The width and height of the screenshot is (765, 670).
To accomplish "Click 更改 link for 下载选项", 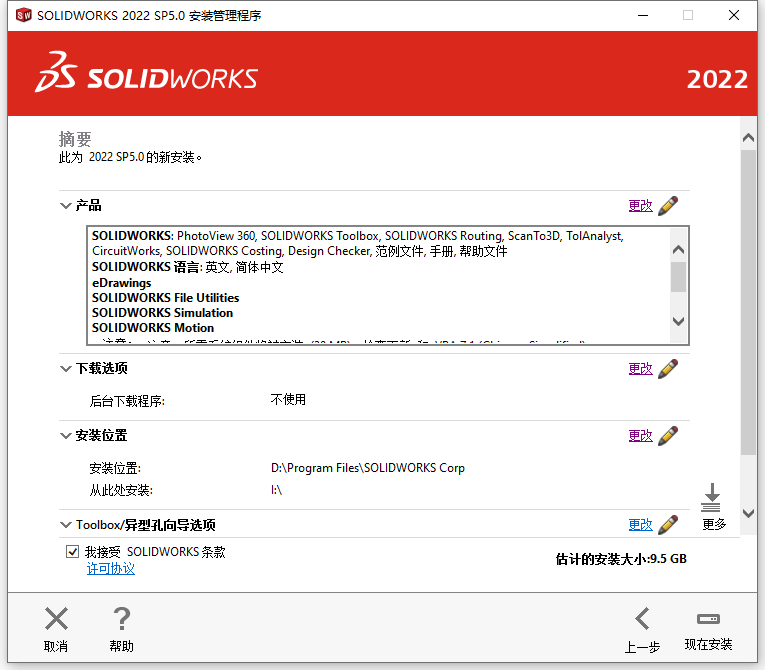I will pos(641,369).
